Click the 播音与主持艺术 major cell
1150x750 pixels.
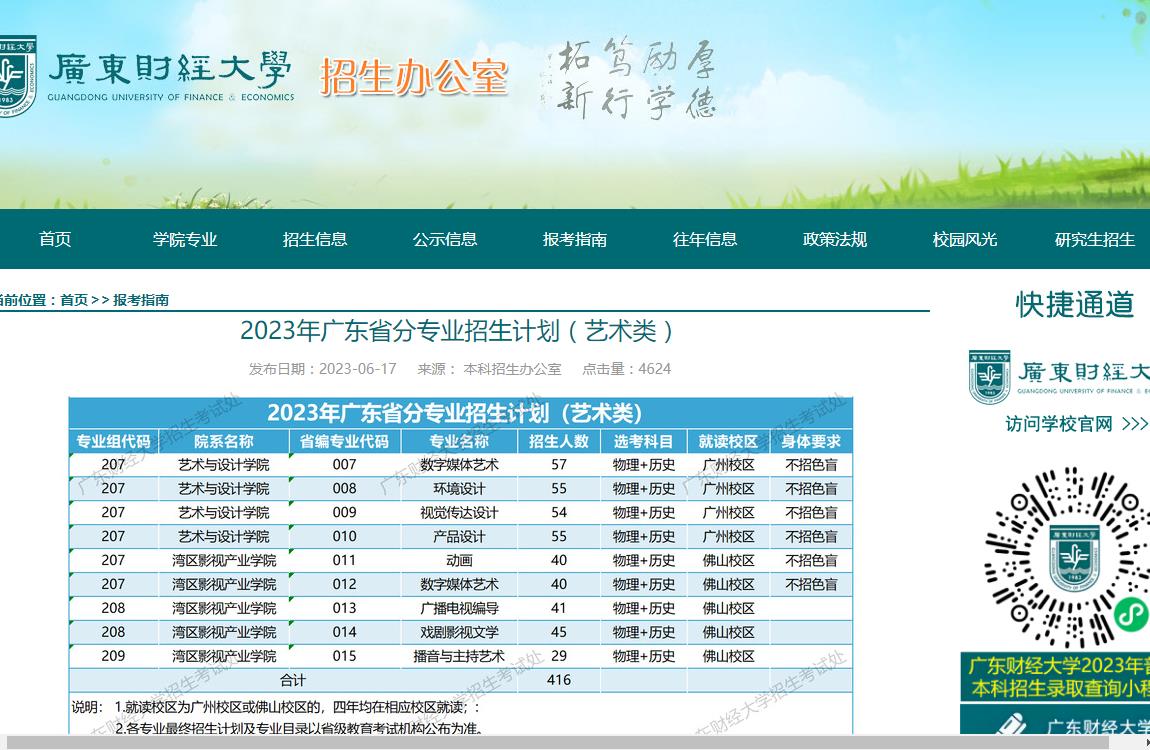click(458, 656)
